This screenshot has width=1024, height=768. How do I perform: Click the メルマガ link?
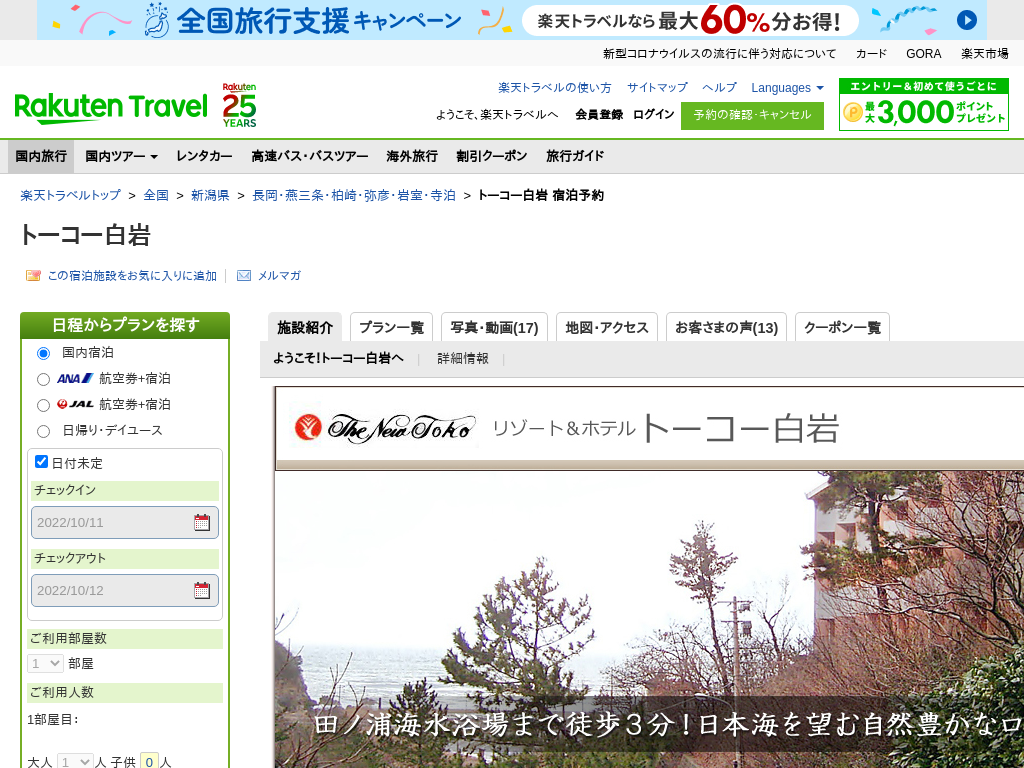click(280, 276)
